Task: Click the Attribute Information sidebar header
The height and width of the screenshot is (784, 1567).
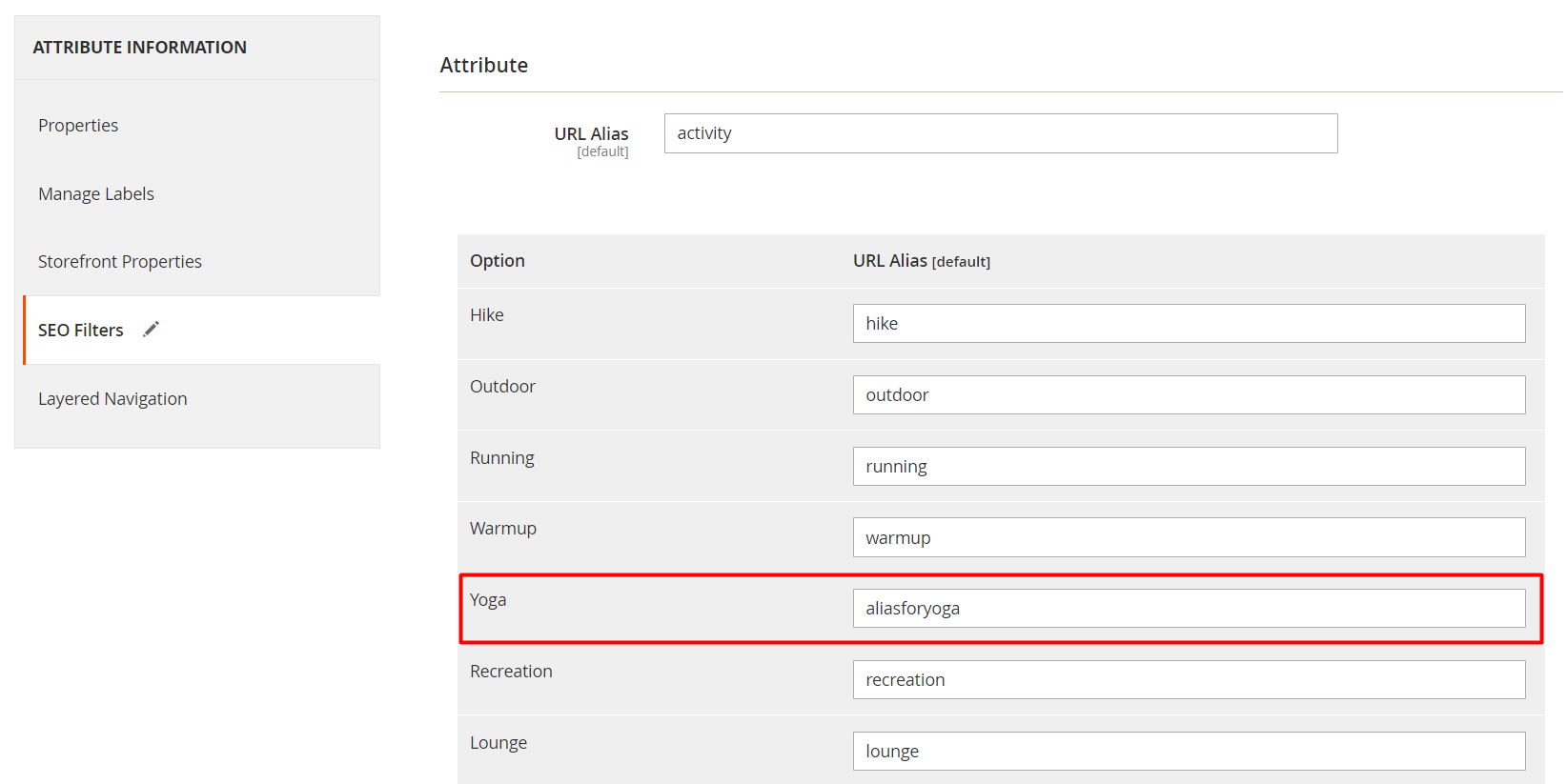Action: tap(140, 48)
